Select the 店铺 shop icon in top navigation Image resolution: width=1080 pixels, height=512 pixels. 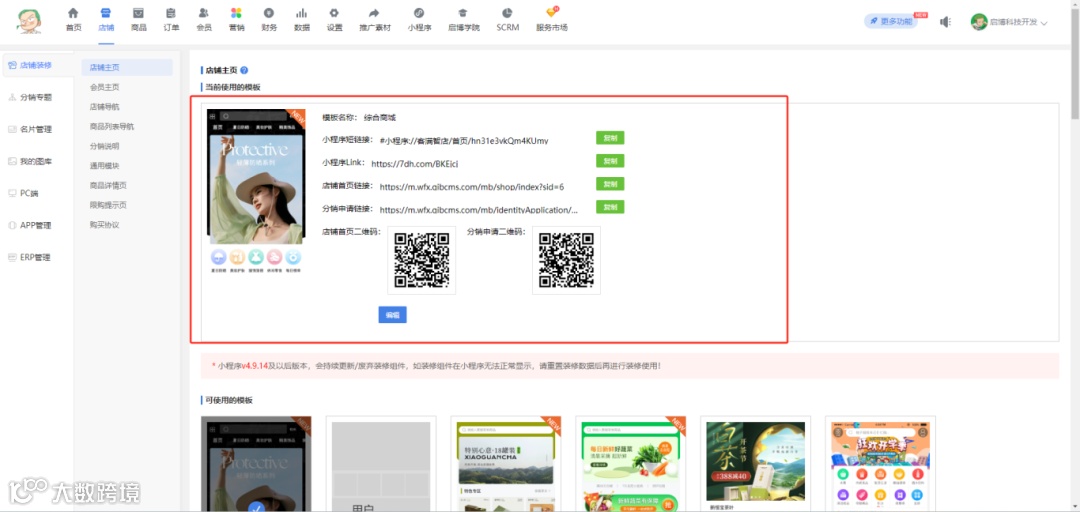pyautogui.click(x=105, y=13)
